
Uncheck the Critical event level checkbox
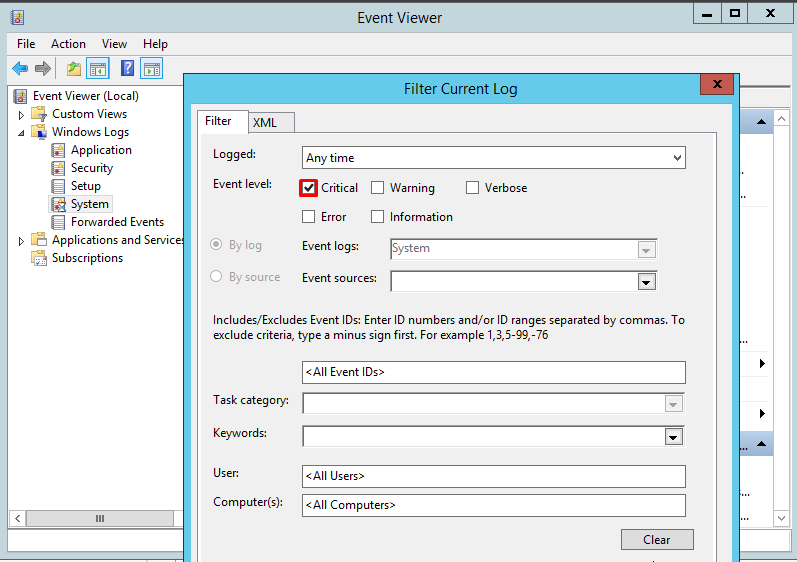point(309,188)
